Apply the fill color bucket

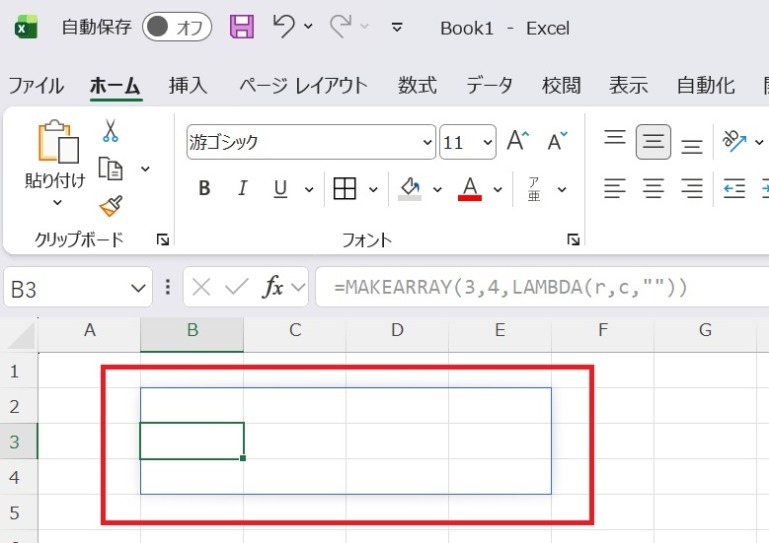coord(410,188)
